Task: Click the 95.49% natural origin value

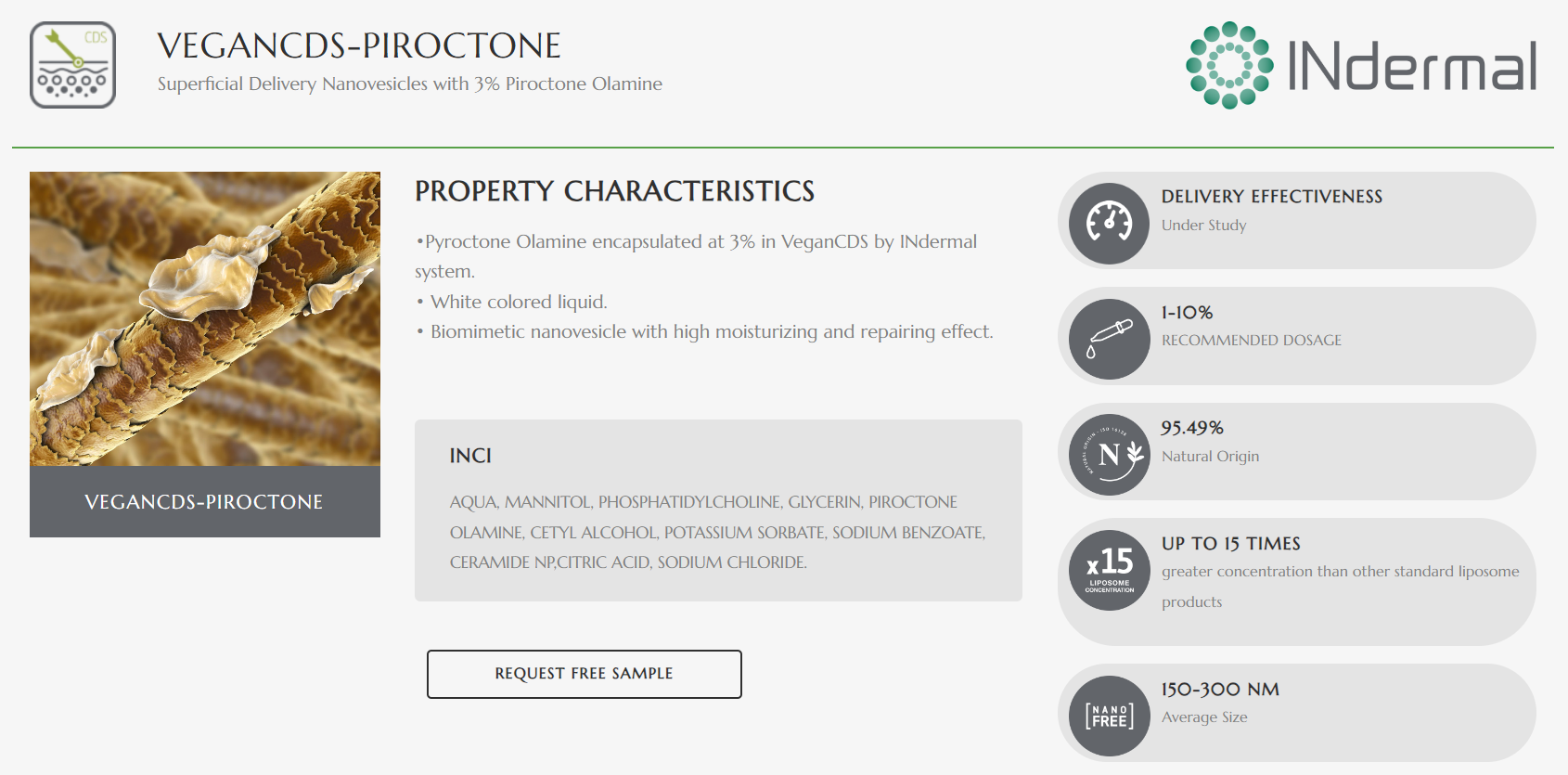Action: coord(1192,428)
